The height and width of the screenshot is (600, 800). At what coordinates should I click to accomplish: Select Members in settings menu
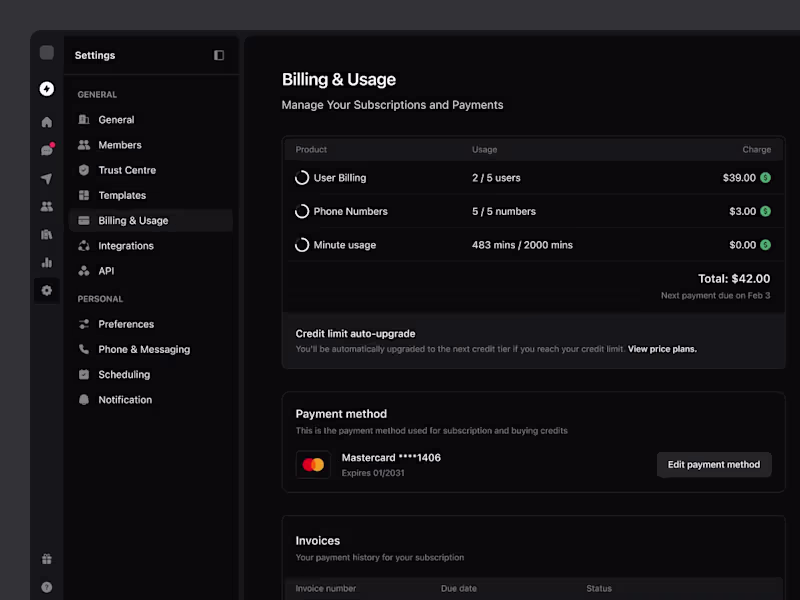(x=119, y=145)
